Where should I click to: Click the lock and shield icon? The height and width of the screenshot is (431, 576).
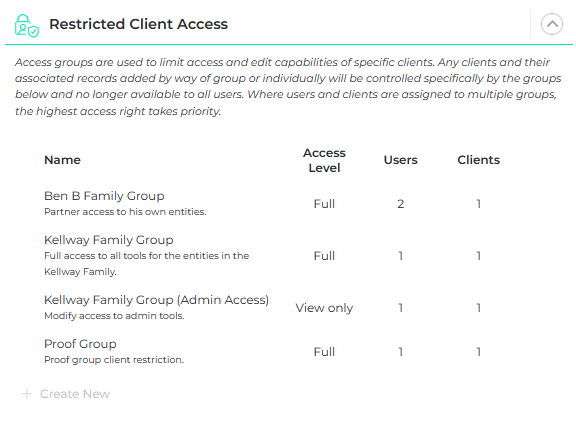click(x=27, y=25)
